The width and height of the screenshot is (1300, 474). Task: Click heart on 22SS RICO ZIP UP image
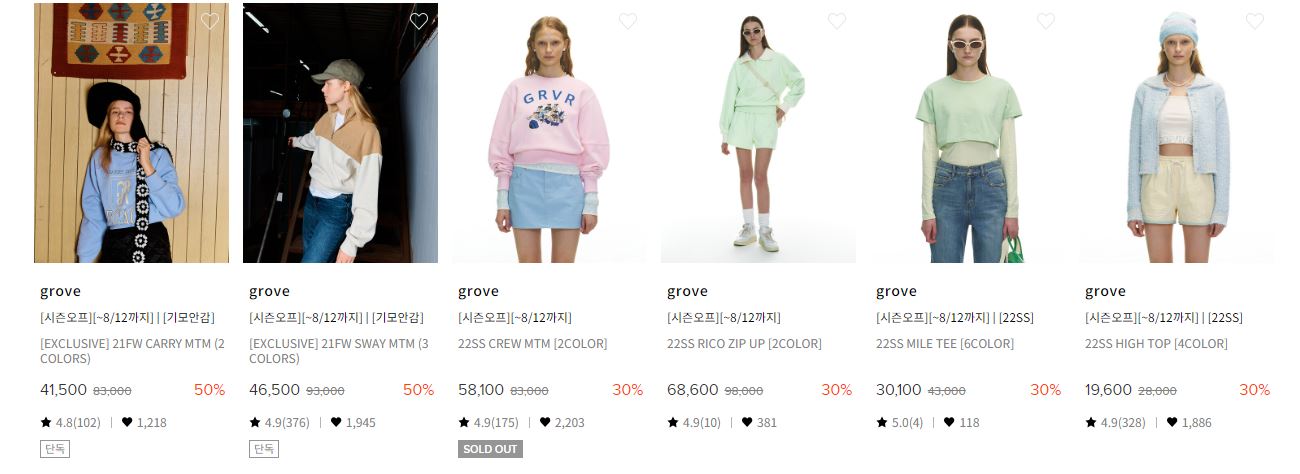tap(837, 21)
